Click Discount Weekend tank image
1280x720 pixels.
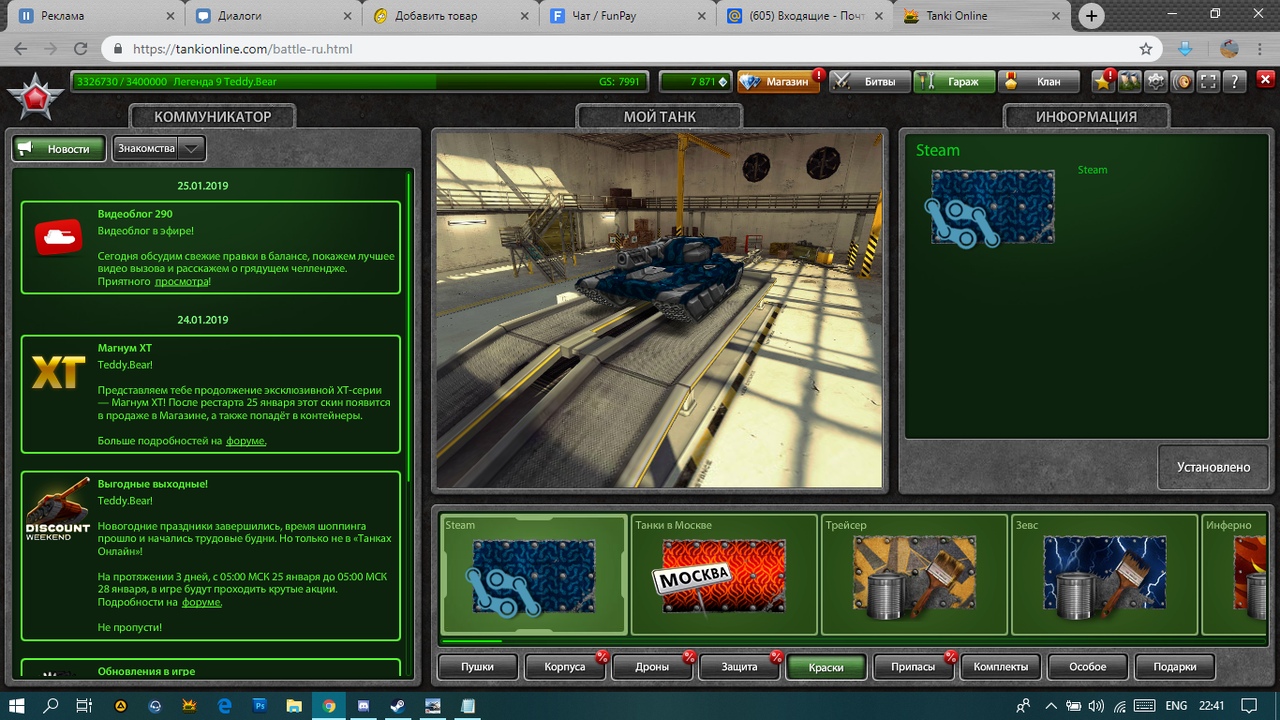pos(58,508)
